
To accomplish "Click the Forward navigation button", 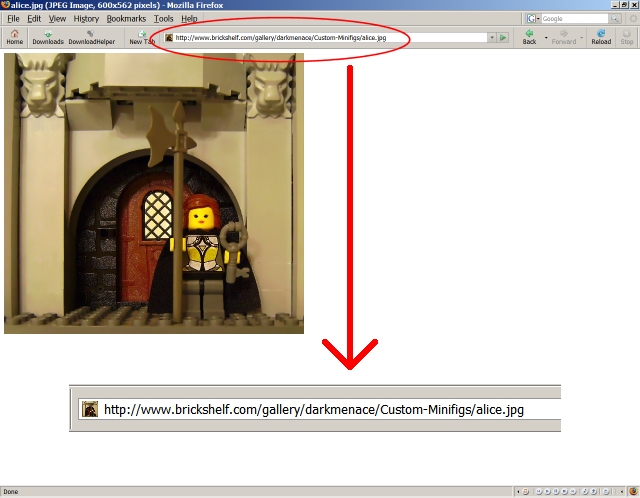I will pyautogui.click(x=564, y=37).
